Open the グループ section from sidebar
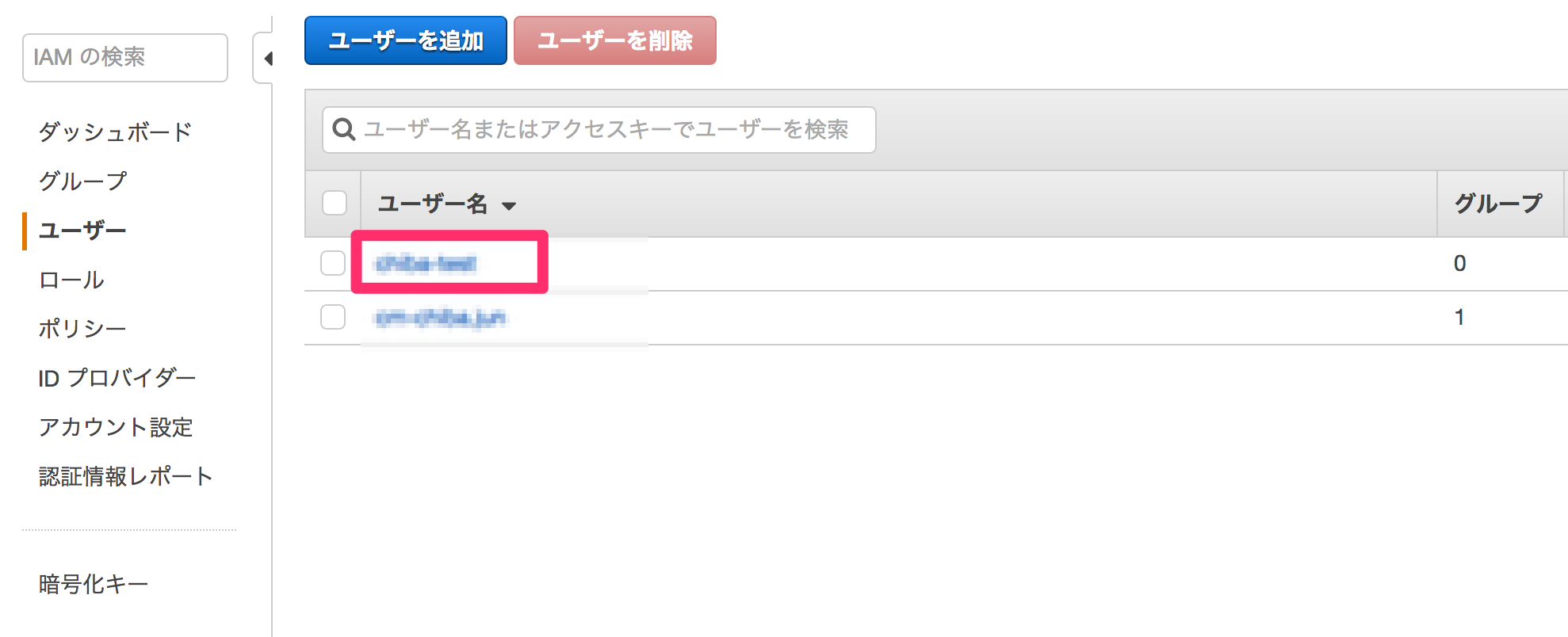1568x637 pixels. pos(82,180)
